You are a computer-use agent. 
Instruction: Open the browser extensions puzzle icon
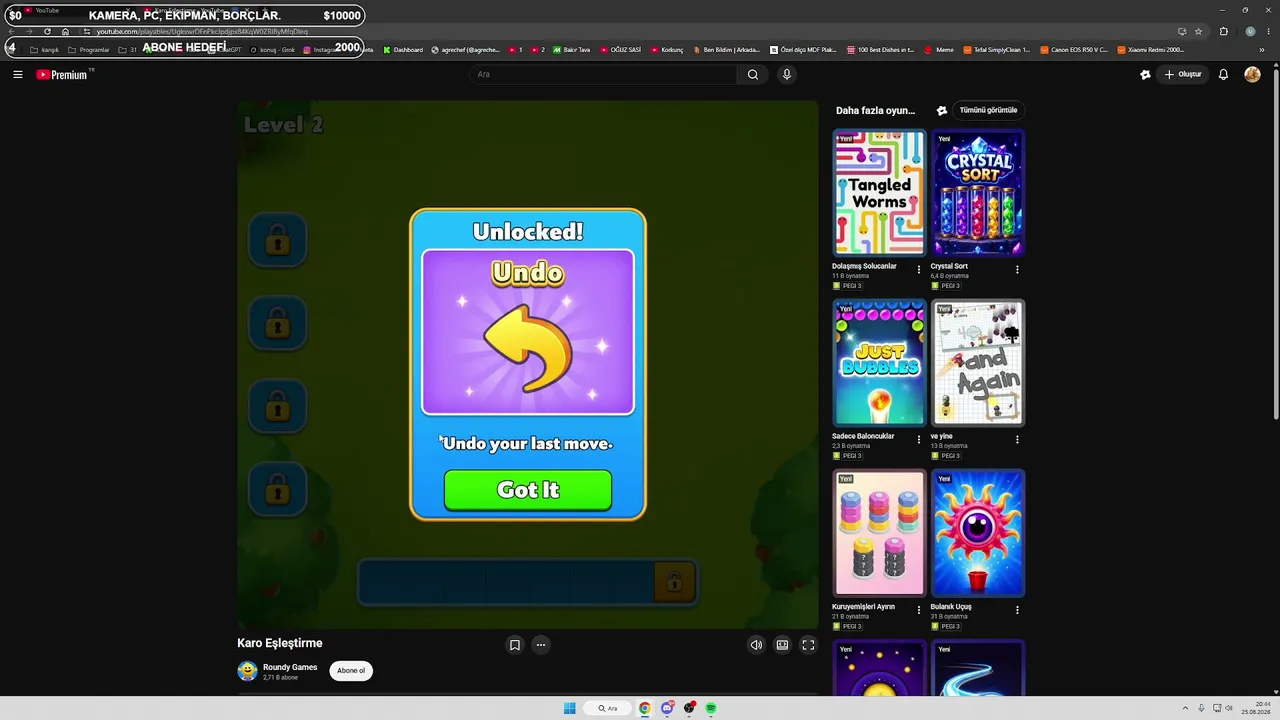click(x=1223, y=32)
